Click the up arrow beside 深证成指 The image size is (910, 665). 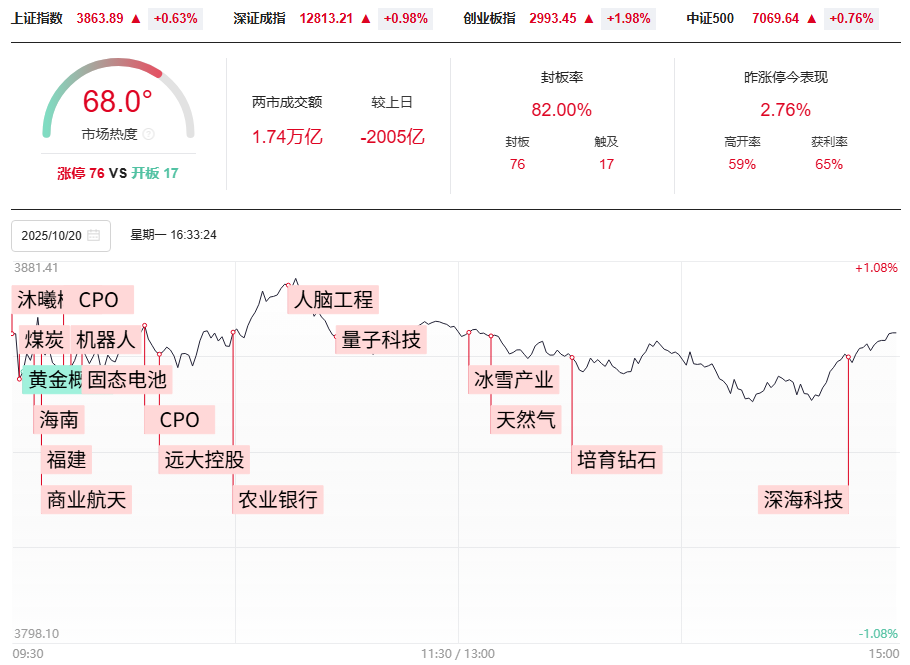point(366,18)
